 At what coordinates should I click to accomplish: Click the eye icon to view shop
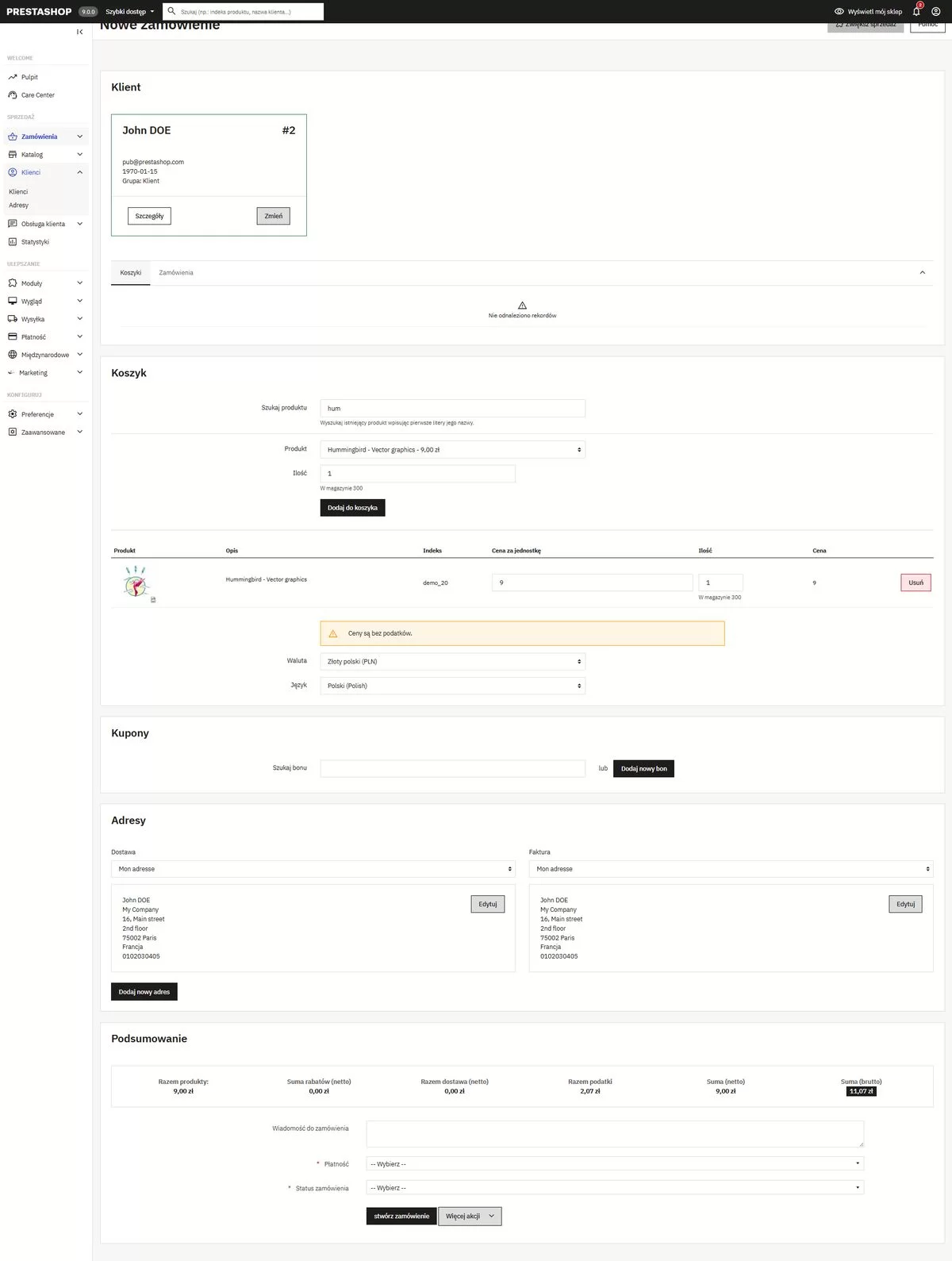tap(839, 12)
